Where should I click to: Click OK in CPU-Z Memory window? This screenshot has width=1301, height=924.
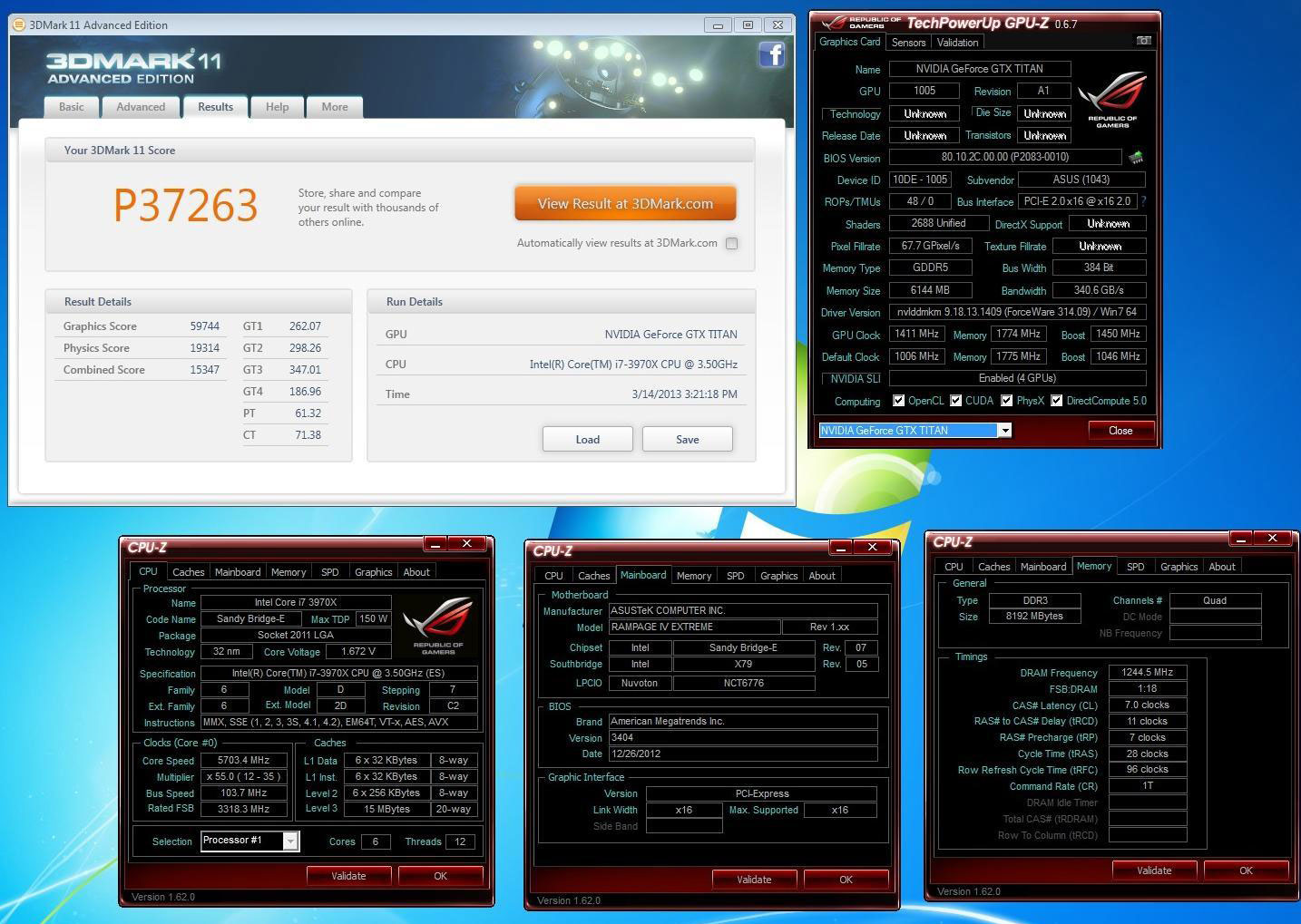pos(1246,871)
